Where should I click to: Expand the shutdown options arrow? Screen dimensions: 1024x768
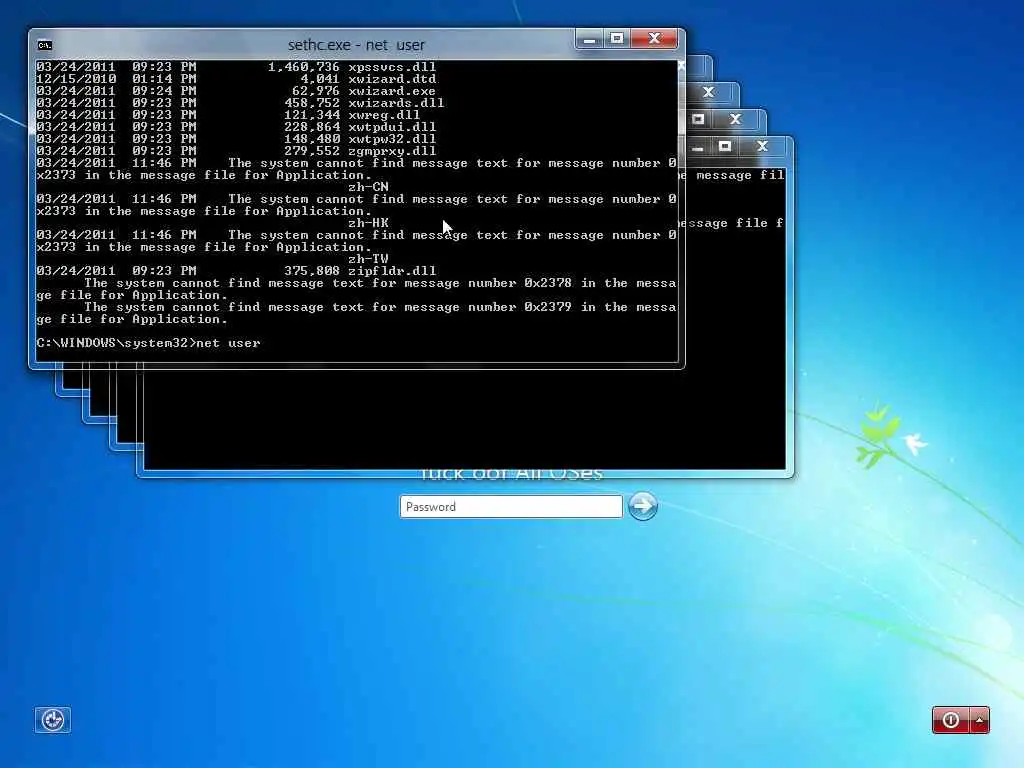coord(980,720)
